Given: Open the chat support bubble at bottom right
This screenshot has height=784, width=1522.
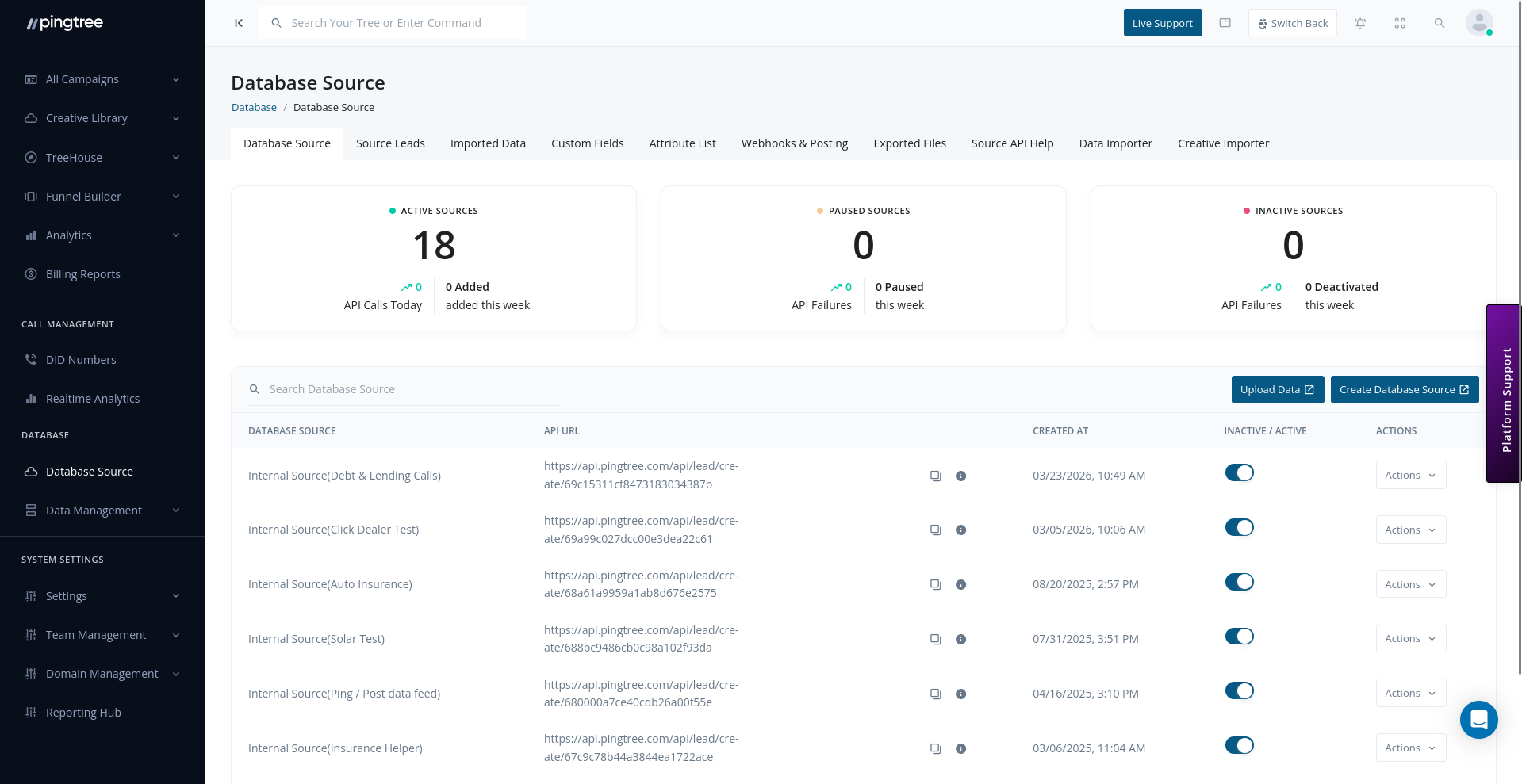Looking at the screenshot, I should tap(1478, 720).
